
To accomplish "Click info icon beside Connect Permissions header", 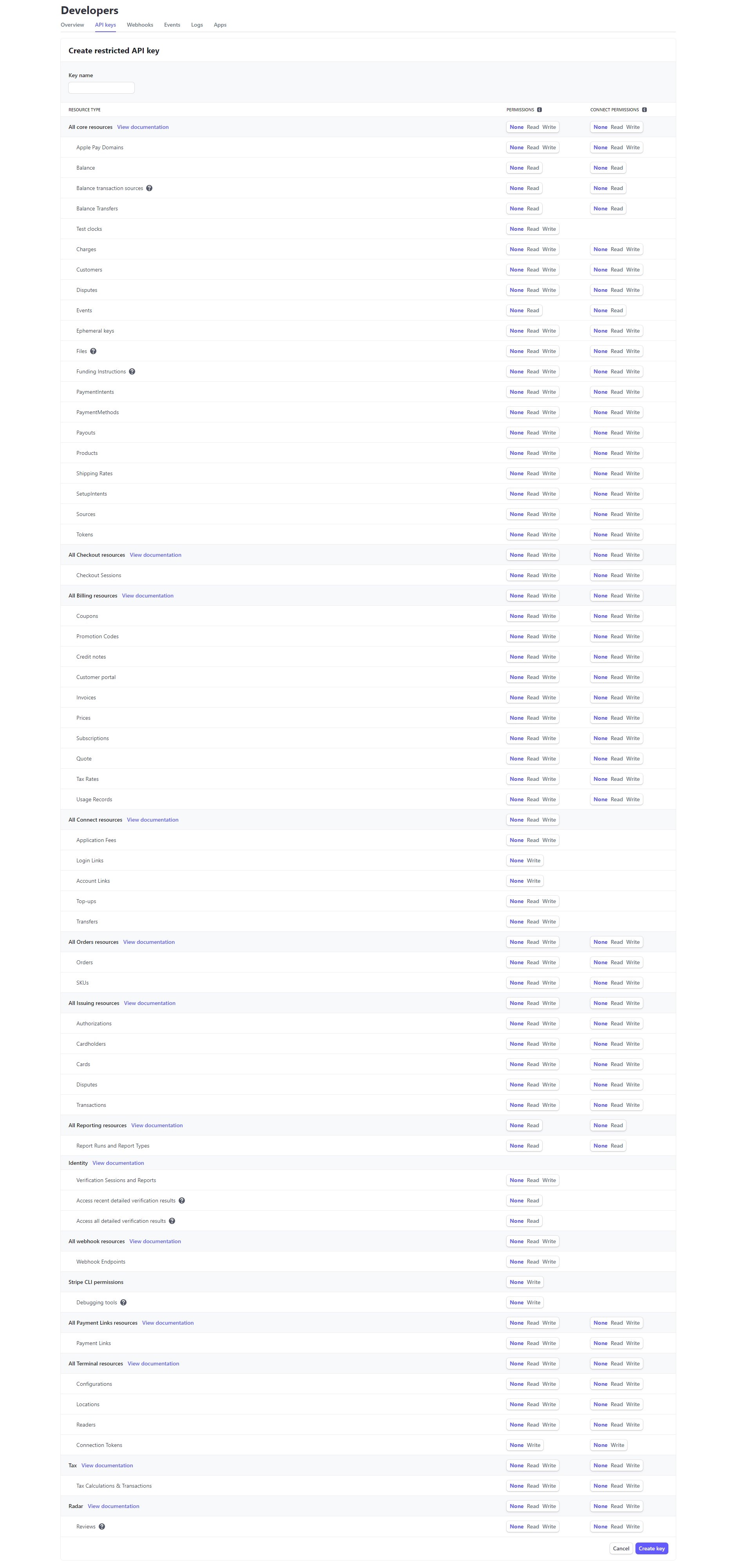I will tap(644, 110).
